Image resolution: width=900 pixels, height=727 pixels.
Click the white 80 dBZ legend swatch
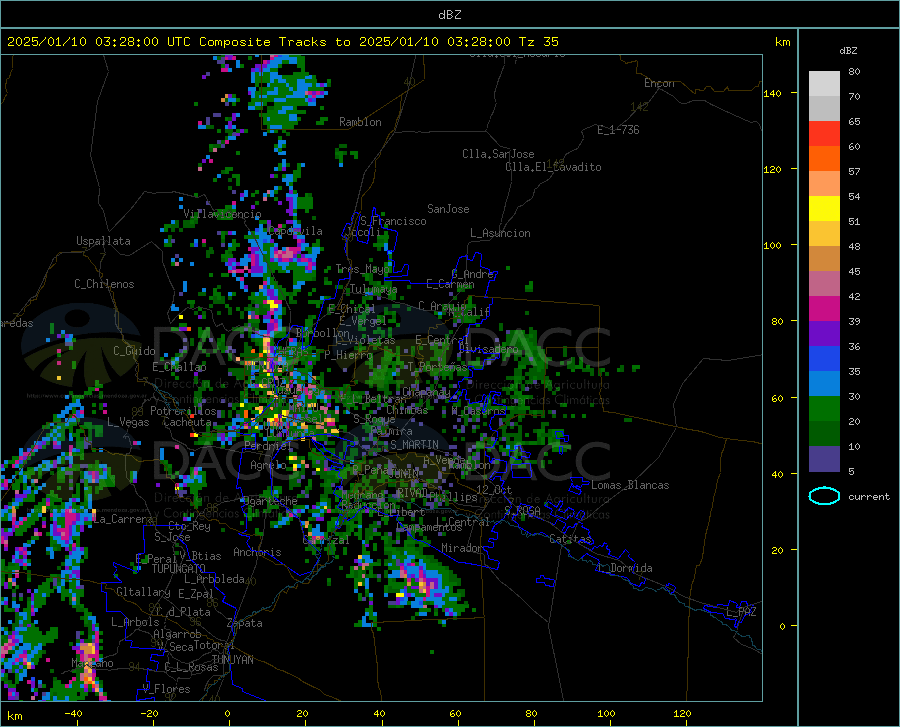click(824, 83)
